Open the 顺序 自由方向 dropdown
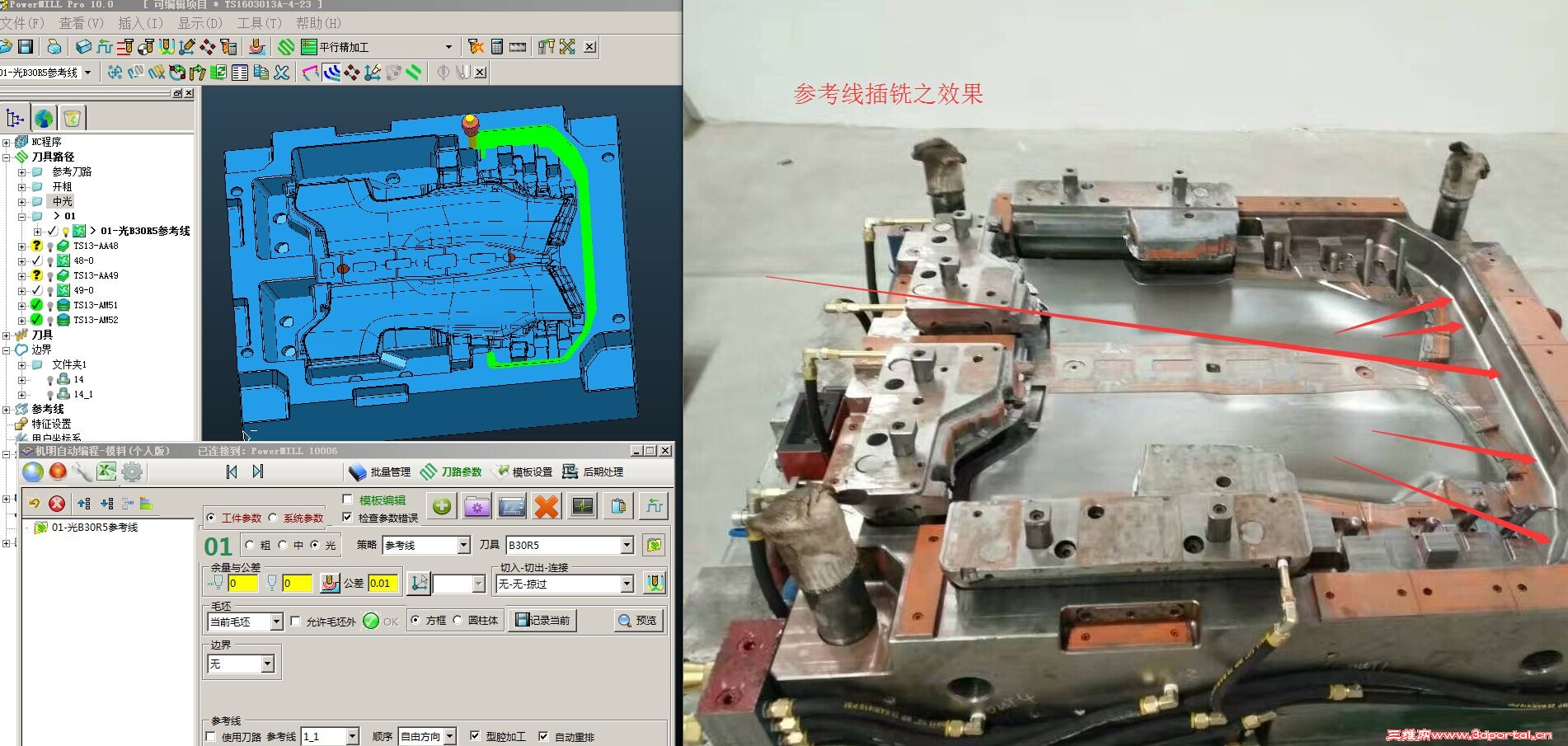 pyautogui.click(x=449, y=736)
